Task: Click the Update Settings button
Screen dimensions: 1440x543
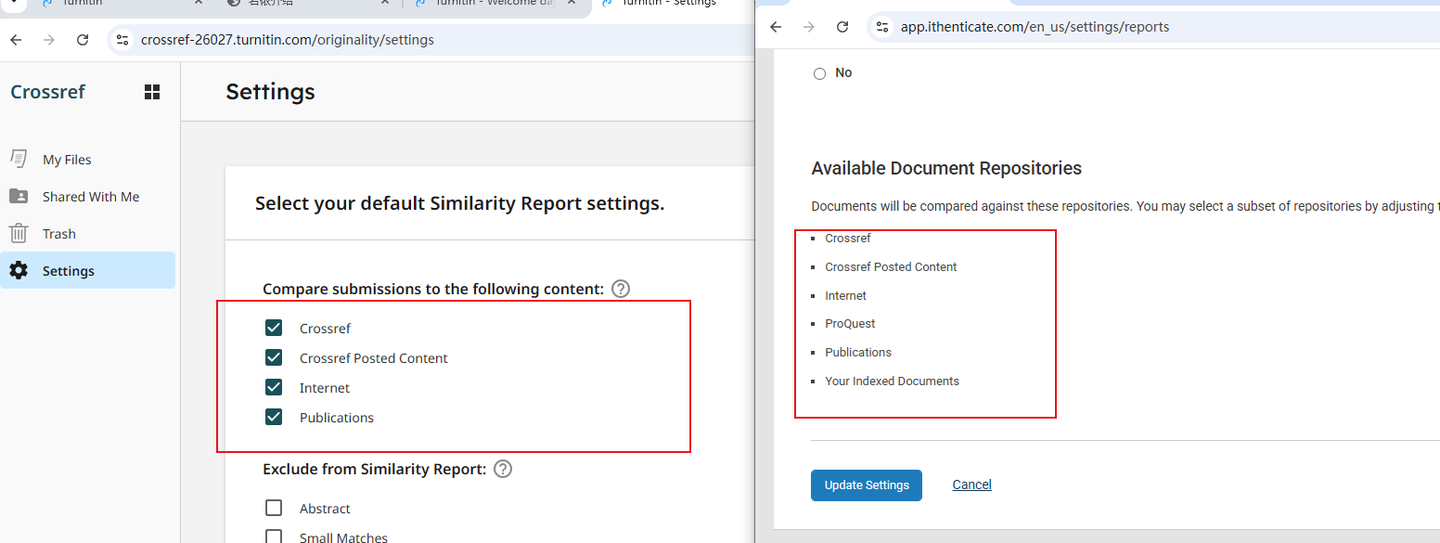Action: [x=866, y=485]
